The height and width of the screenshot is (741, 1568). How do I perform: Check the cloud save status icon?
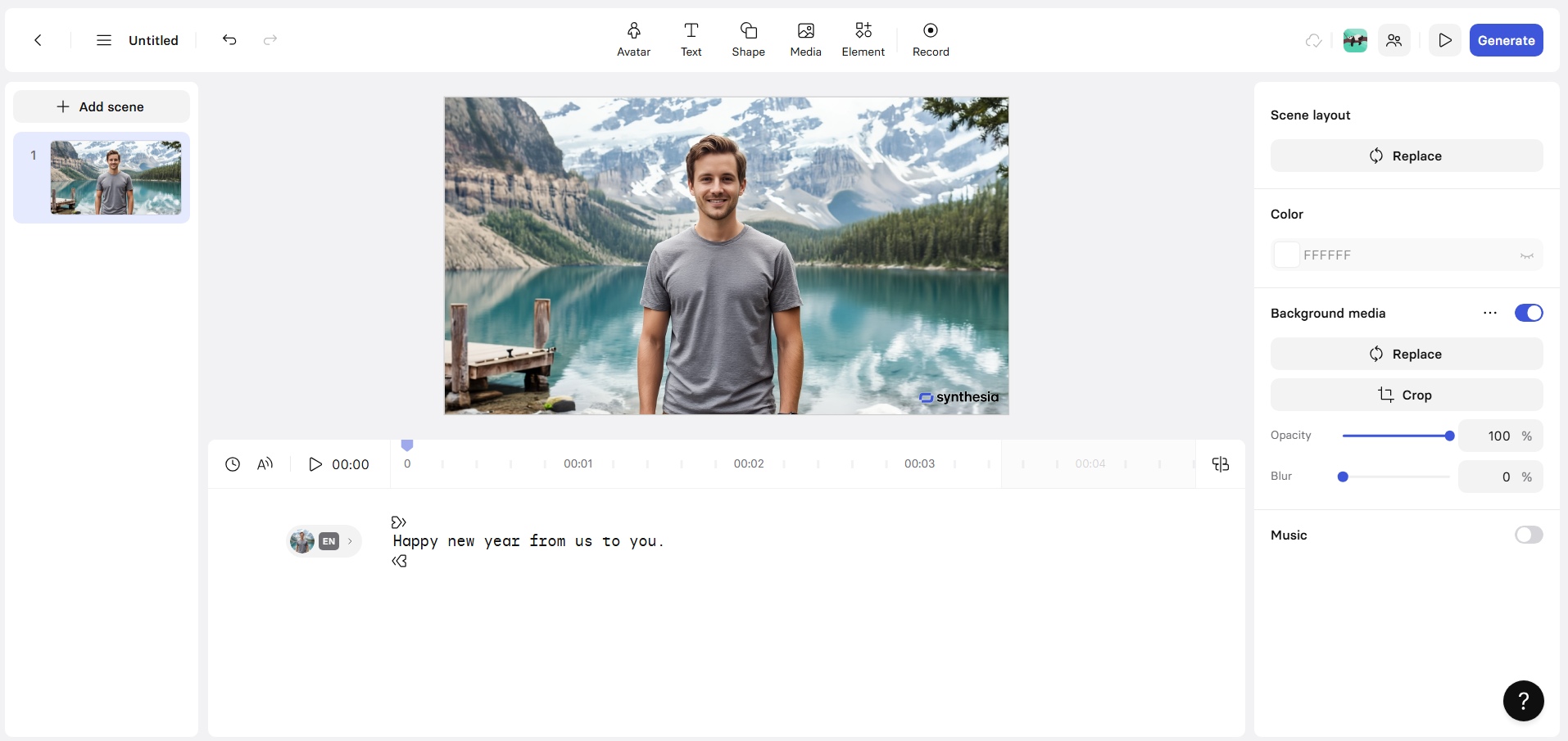(x=1314, y=40)
